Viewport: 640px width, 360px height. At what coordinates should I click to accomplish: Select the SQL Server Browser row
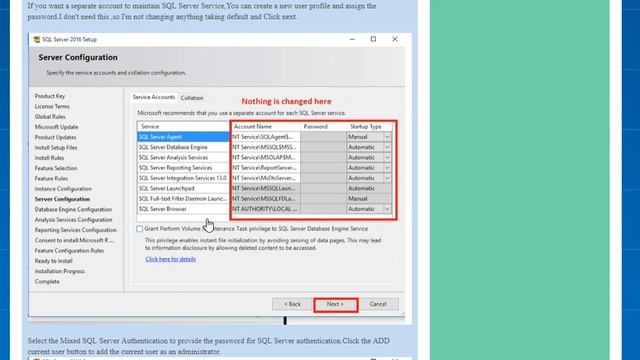point(183,209)
